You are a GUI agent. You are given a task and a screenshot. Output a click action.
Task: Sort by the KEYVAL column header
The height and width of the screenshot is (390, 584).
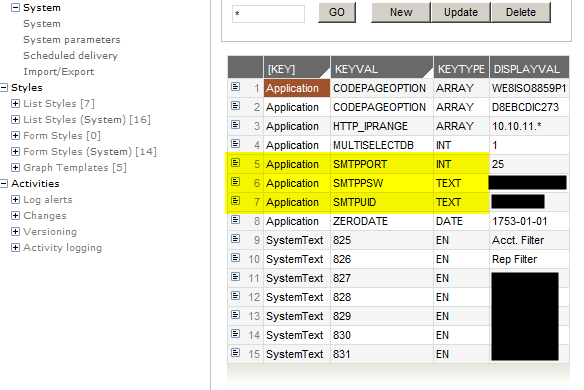click(x=382, y=67)
